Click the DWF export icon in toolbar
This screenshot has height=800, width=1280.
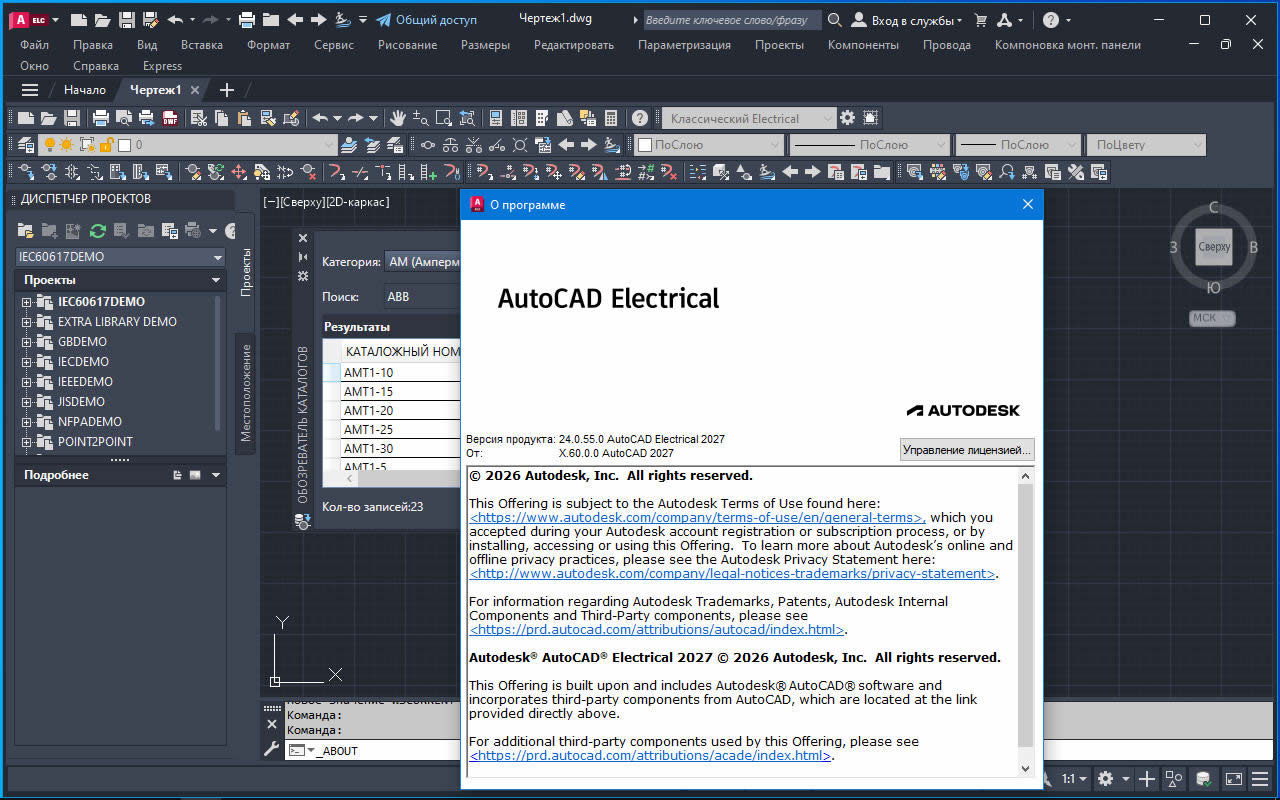click(x=170, y=118)
